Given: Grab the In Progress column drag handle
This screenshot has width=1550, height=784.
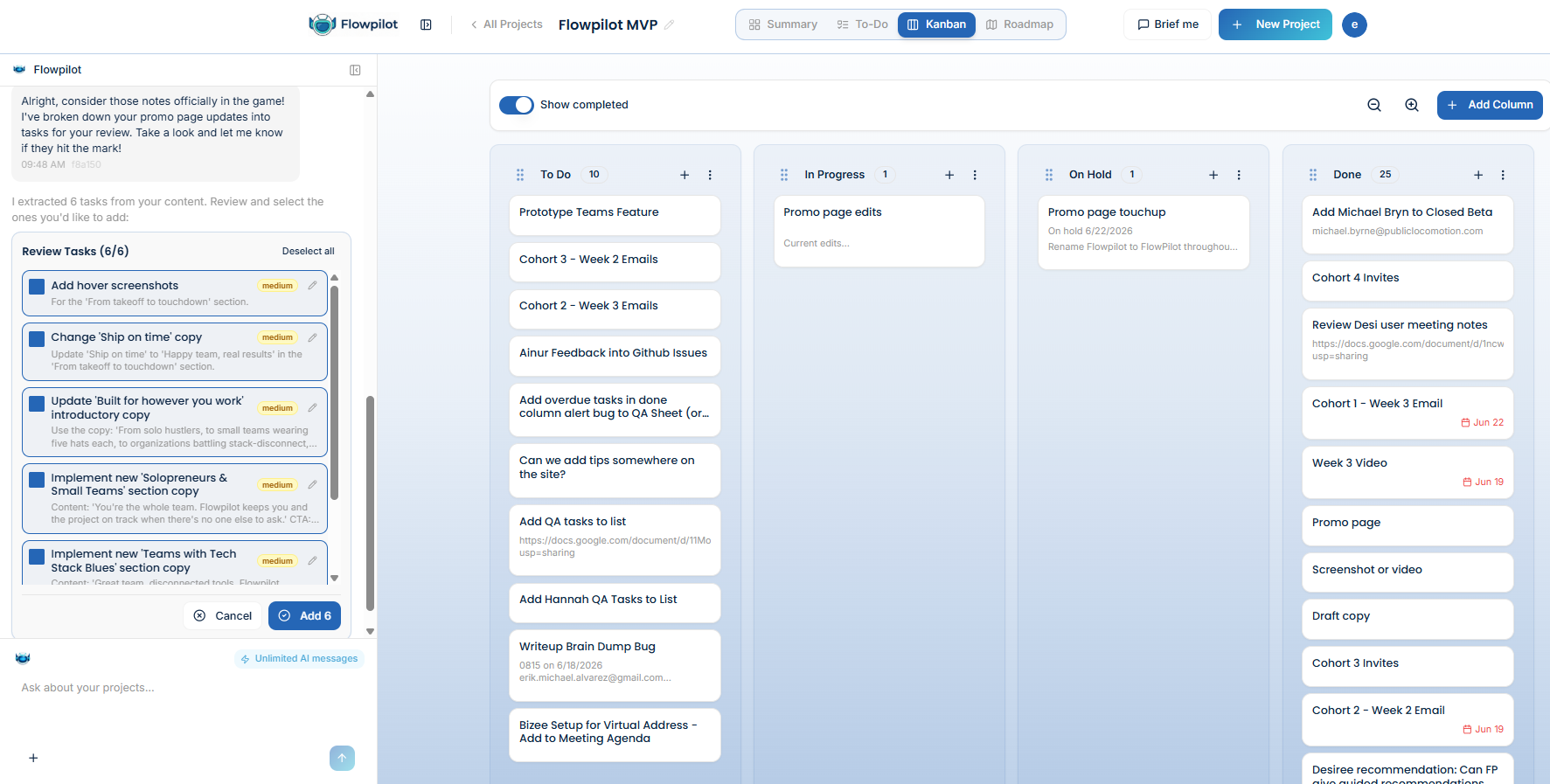Looking at the screenshot, I should click(x=784, y=175).
